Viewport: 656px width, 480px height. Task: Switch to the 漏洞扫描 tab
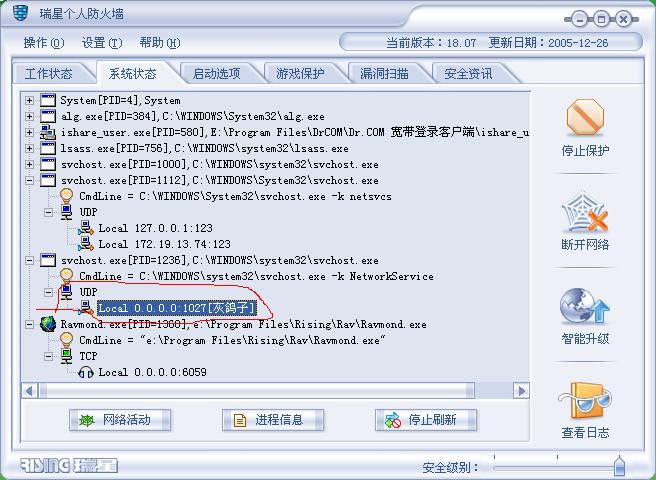click(x=384, y=74)
